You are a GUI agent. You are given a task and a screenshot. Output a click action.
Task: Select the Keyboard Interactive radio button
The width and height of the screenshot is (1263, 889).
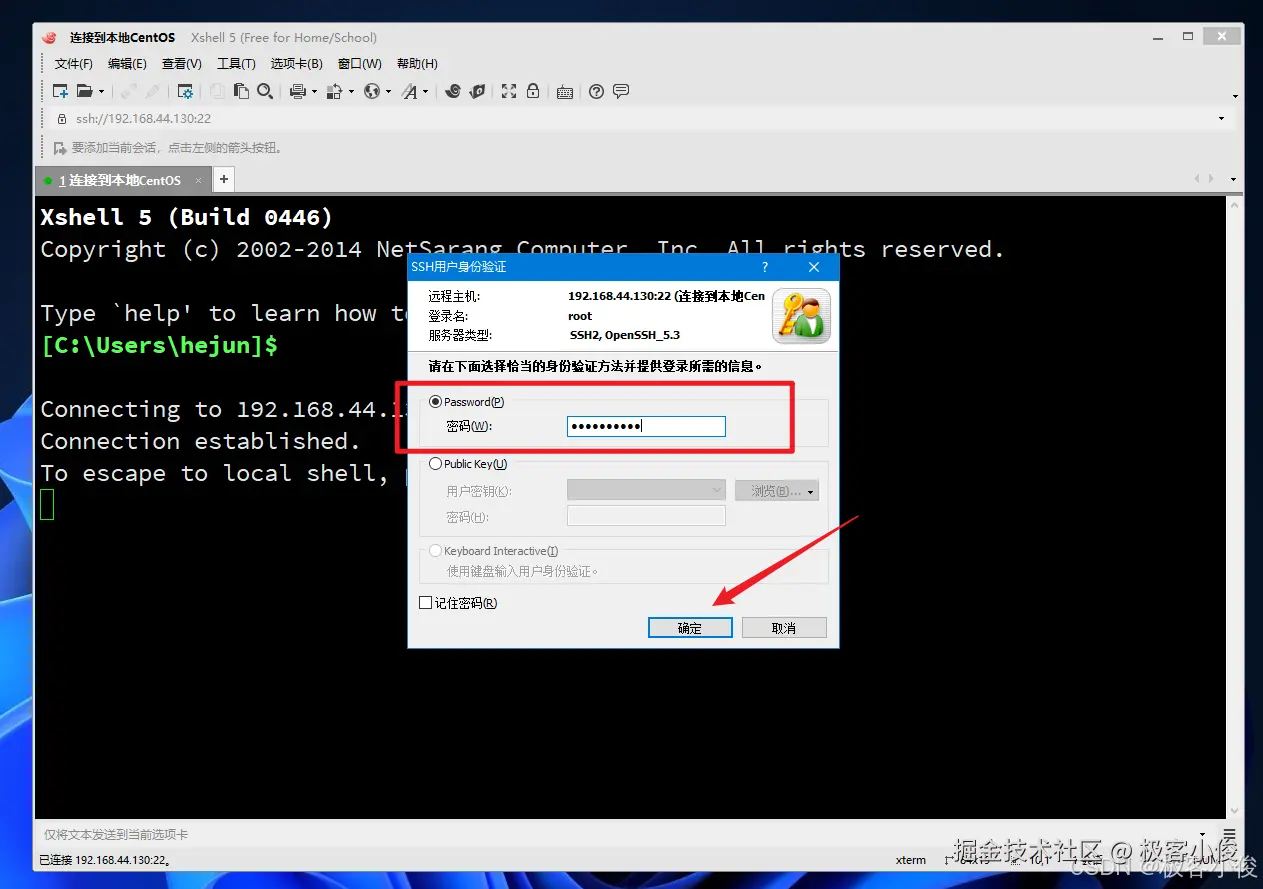click(435, 551)
